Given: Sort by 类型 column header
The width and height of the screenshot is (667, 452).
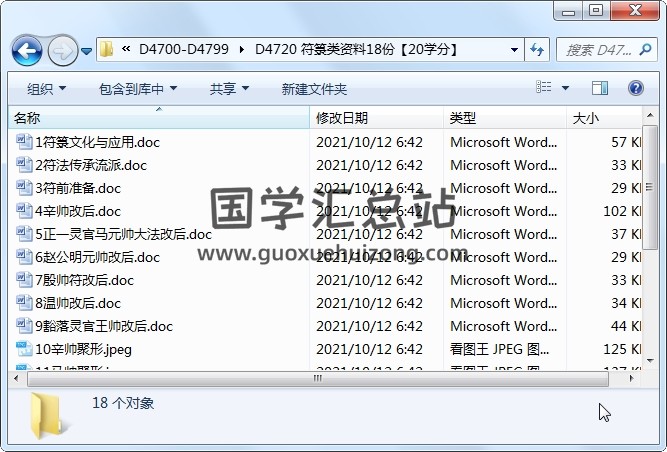Looking at the screenshot, I should [x=505, y=118].
